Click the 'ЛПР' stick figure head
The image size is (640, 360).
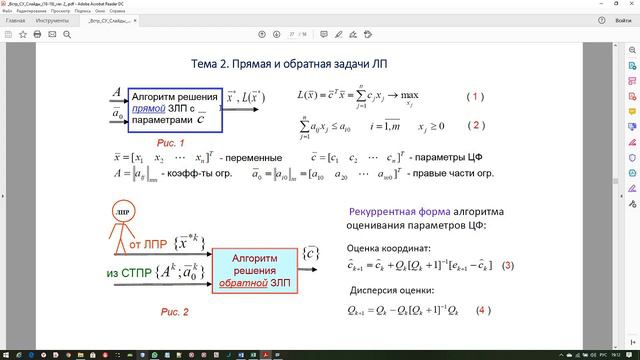[x=123, y=211]
